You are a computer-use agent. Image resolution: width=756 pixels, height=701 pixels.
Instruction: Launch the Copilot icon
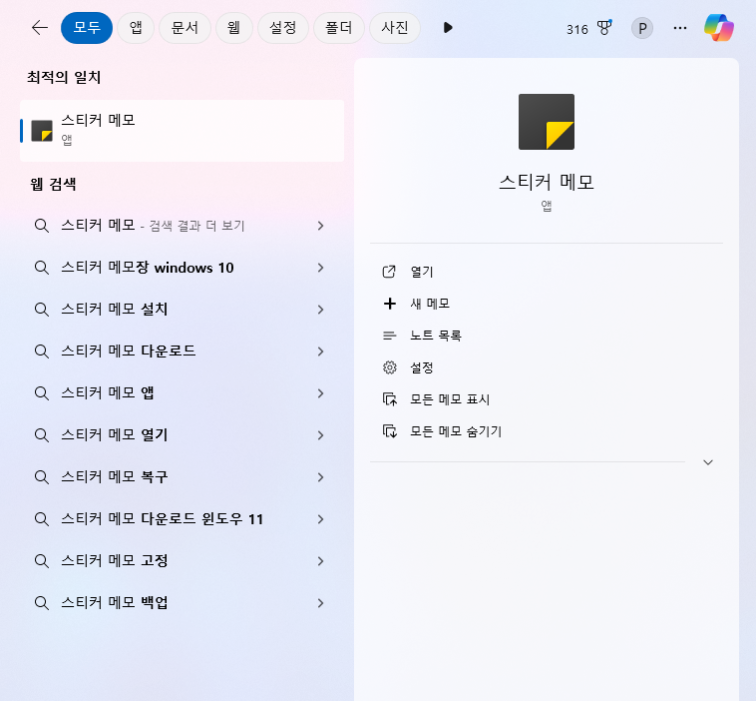(x=719, y=27)
